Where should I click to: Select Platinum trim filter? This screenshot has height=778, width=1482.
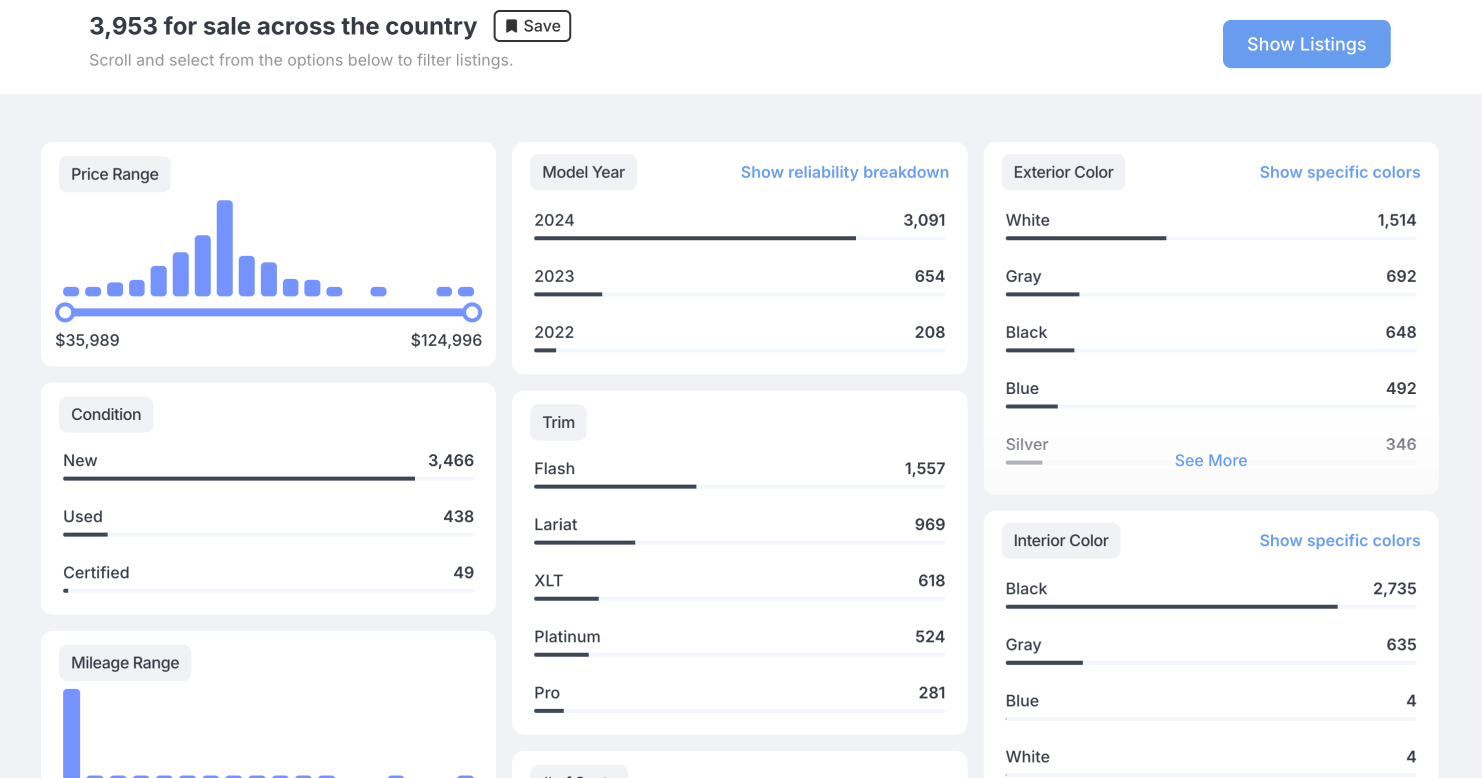739,637
